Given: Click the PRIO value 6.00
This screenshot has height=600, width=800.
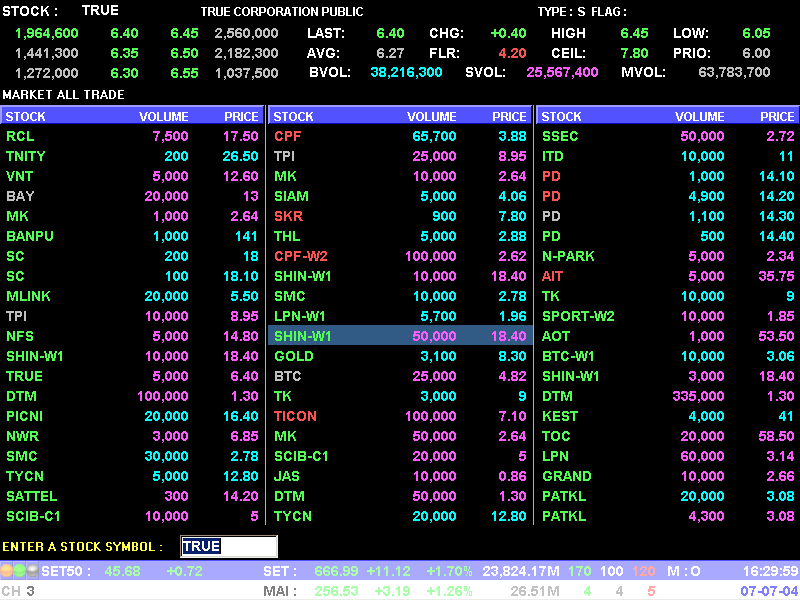Looking at the screenshot, I should pos(756,53).
